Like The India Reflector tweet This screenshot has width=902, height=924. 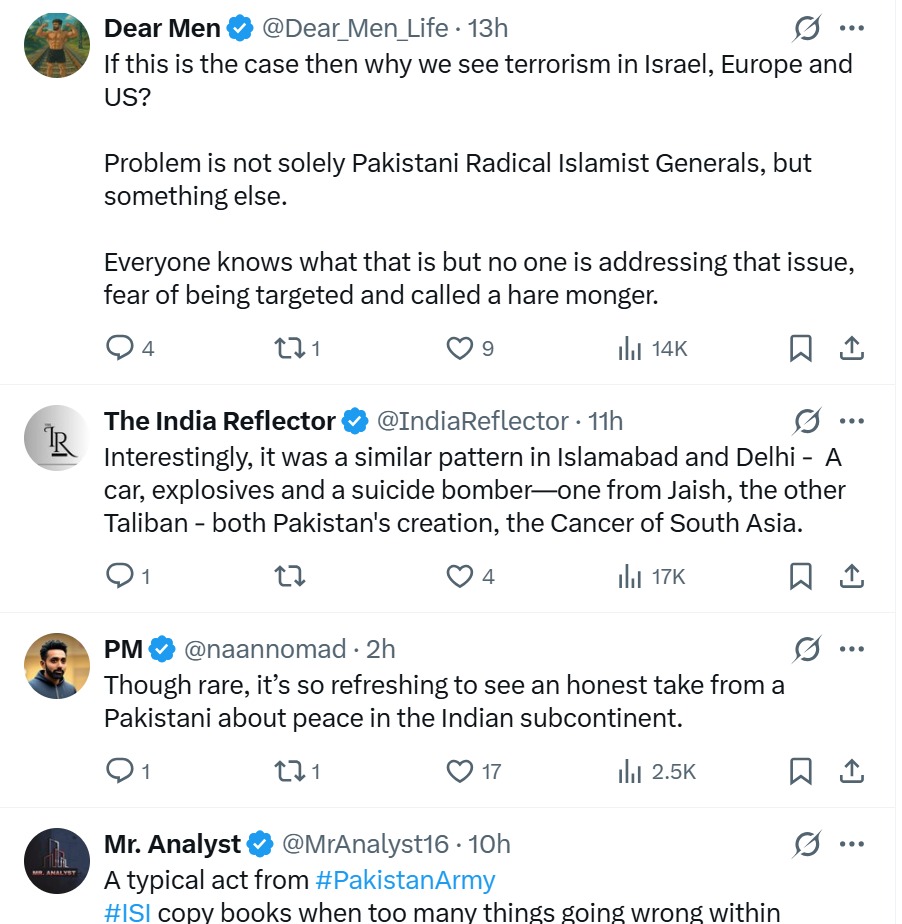459,576
